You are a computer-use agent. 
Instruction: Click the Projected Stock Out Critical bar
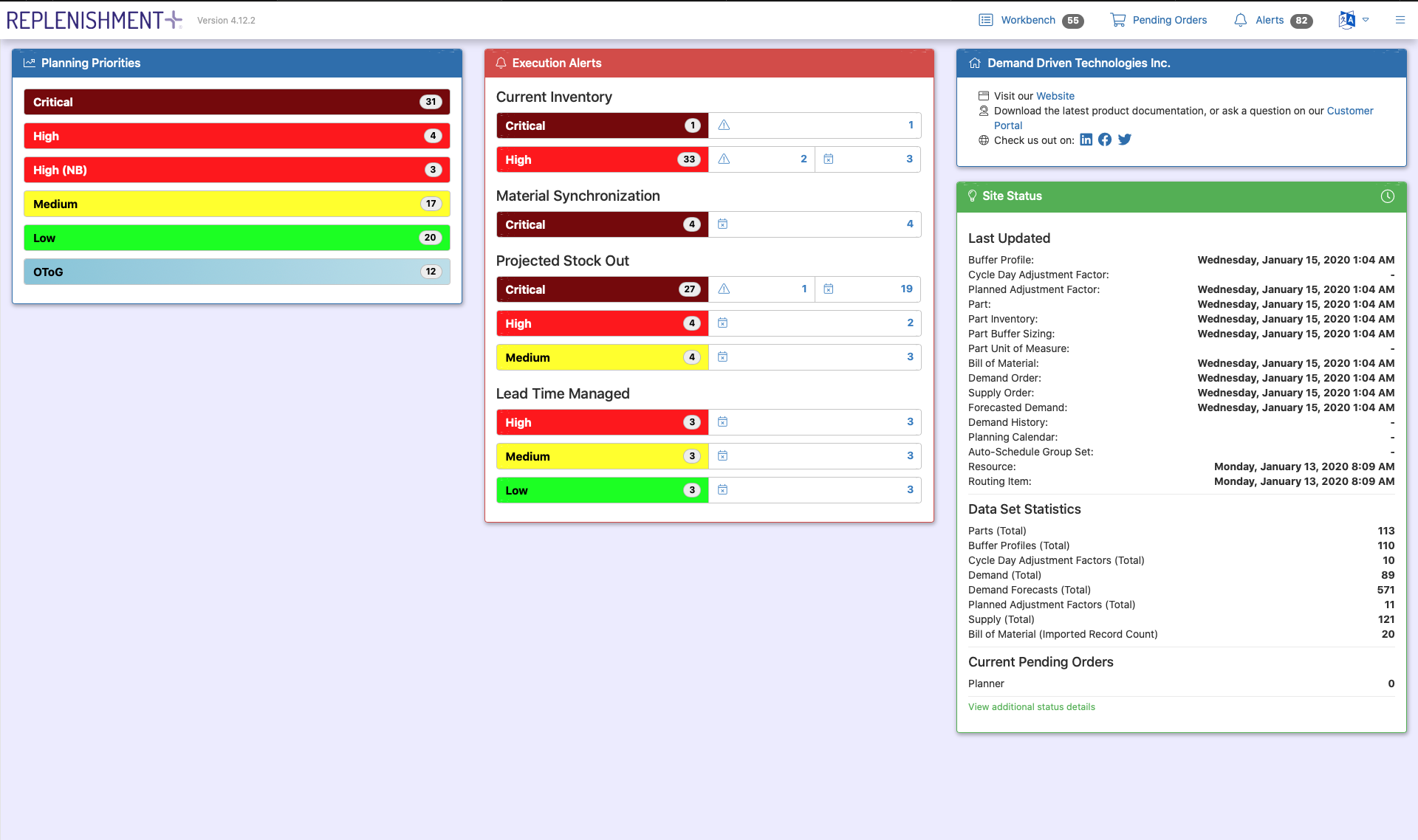tap(601, 289)
